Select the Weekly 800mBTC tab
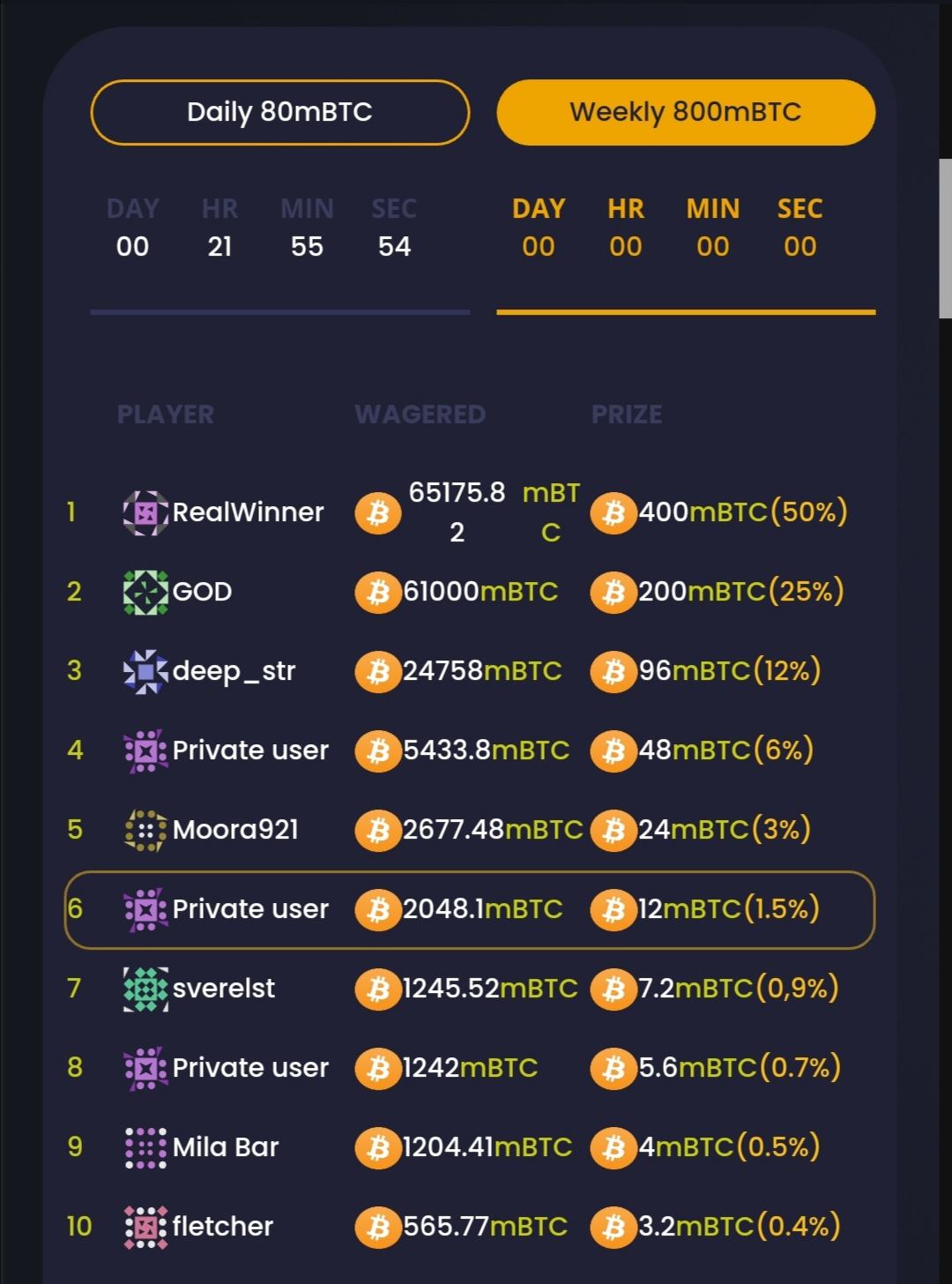 [x=686, y=112]
